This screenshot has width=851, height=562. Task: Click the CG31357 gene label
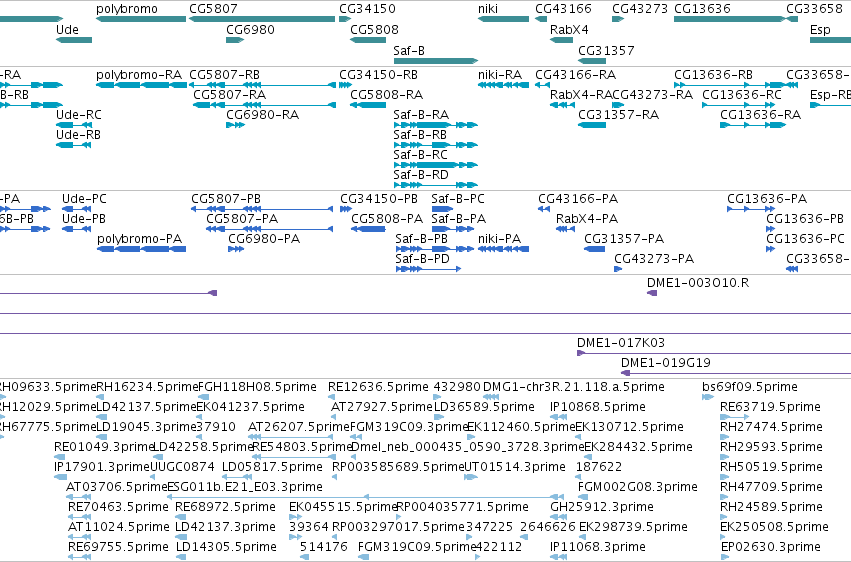(606, 50)
